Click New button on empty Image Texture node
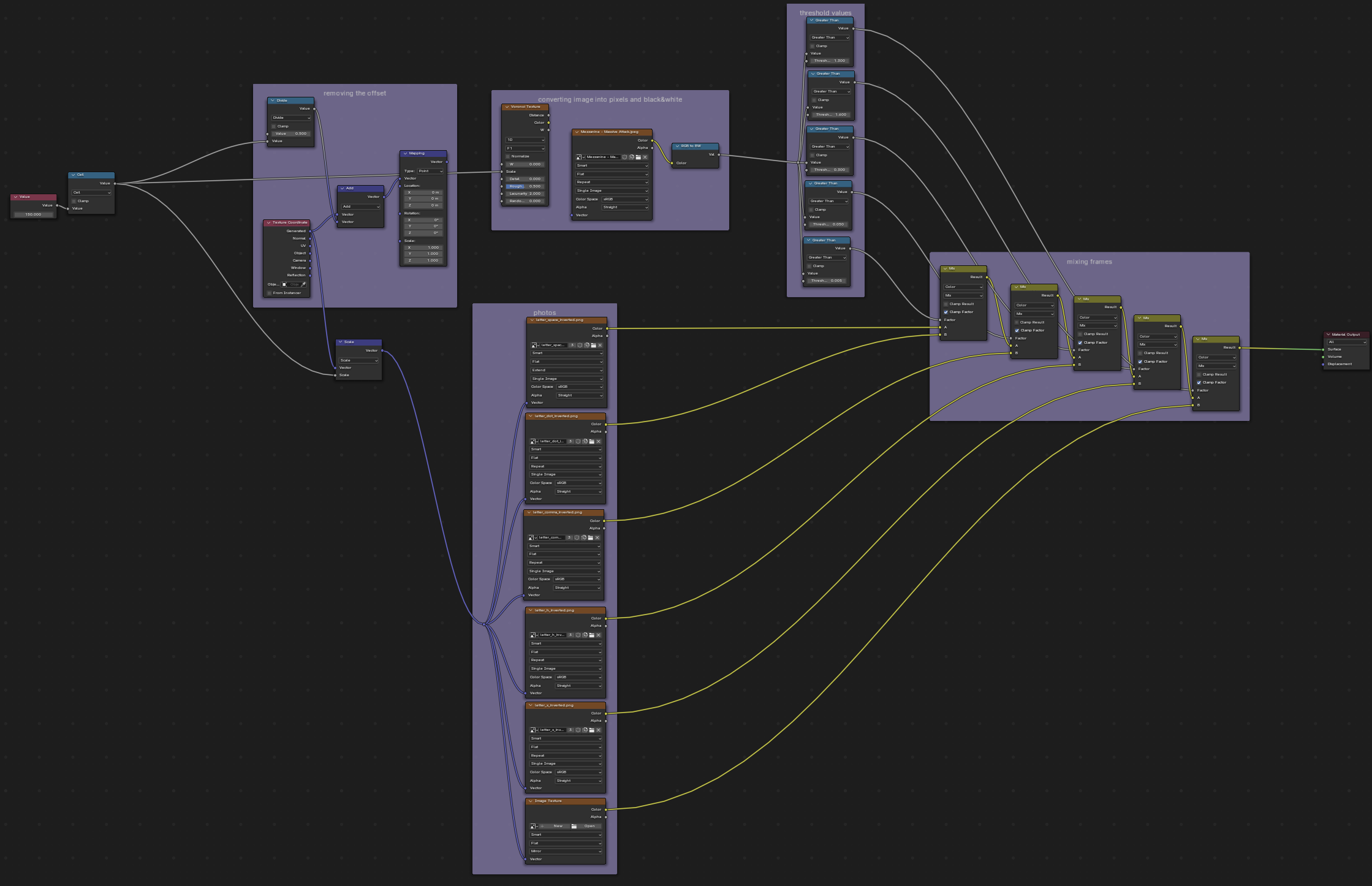 [558, 826]
